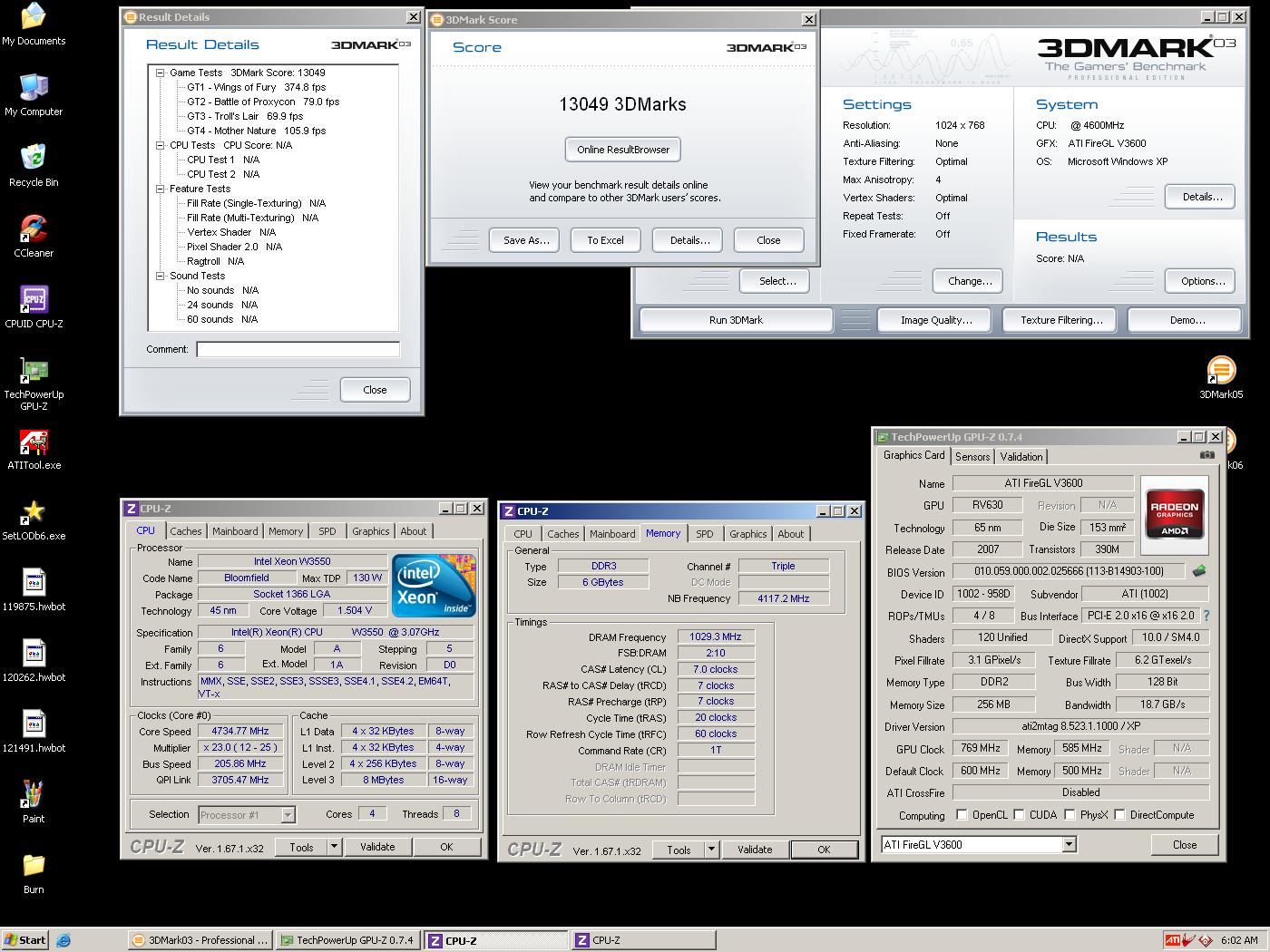Click ATI tray icon in system tray

[x=1173, y=940]
